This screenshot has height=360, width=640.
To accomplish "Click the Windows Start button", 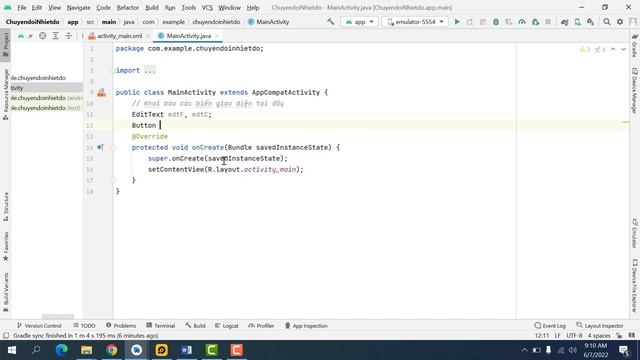I will [11, 350].
